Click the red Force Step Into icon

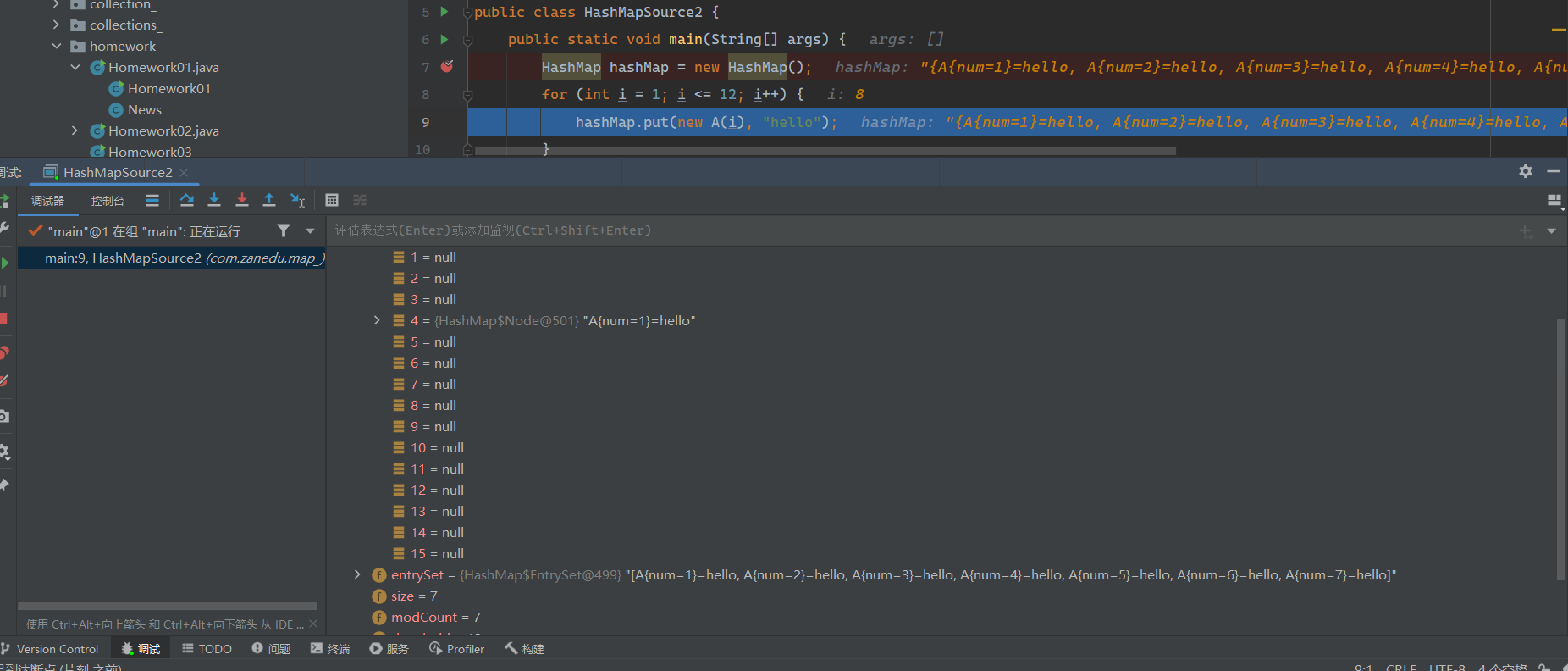pos(242,200)
